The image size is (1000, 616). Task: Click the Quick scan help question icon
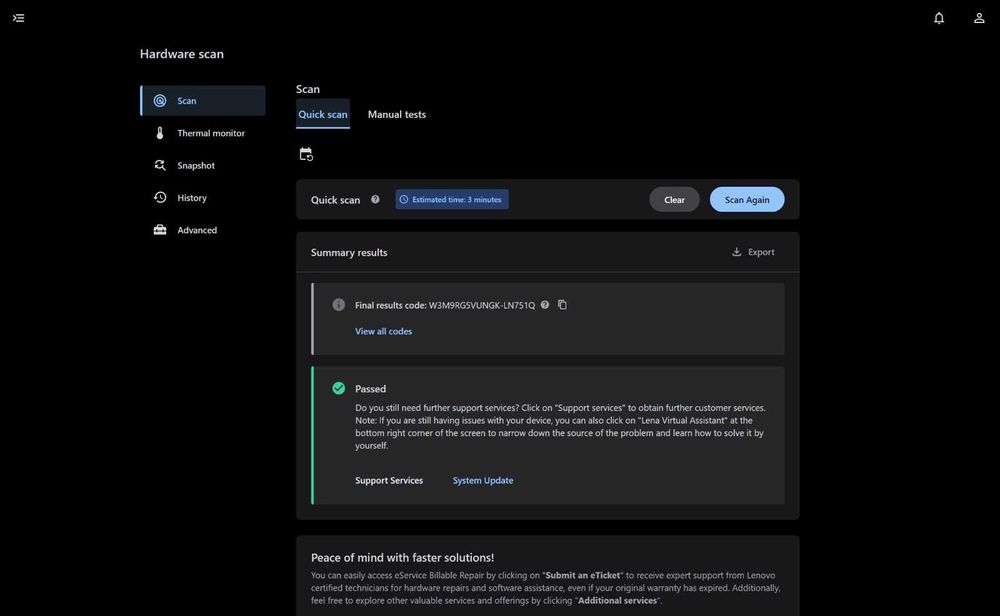(375, 199)
